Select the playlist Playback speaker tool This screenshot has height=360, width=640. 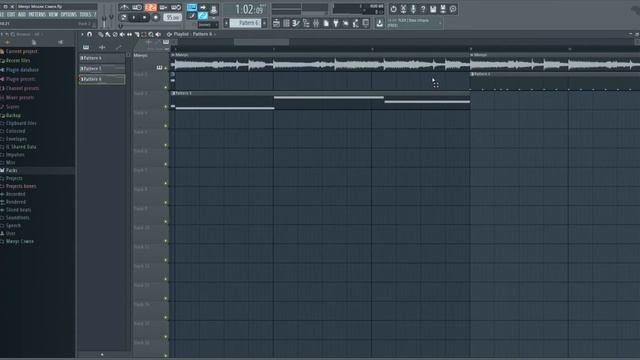(158, 34)
